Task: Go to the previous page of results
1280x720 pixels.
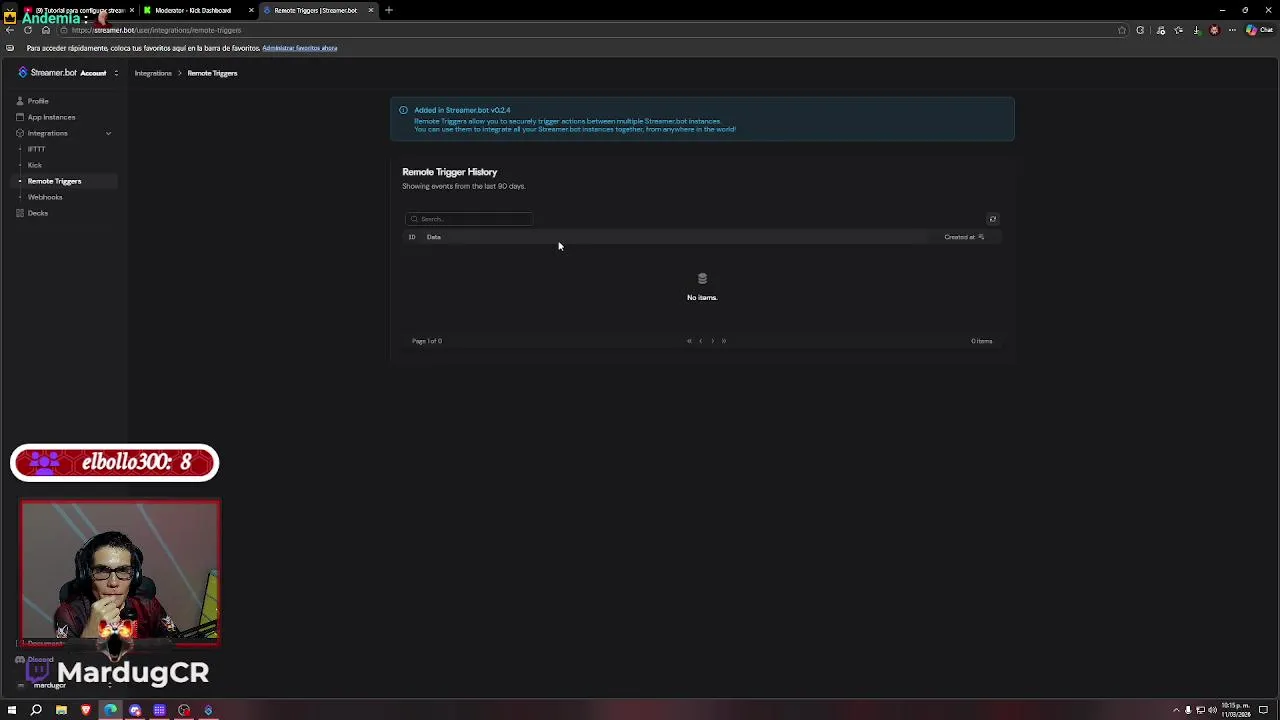Action: click(700, 341)
